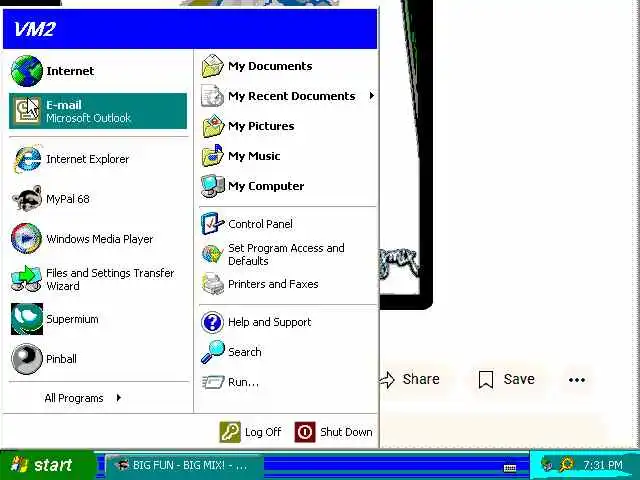Start Windows Media Player icon
The height and width of the screenshot is (480, 640).
point(27,238)
